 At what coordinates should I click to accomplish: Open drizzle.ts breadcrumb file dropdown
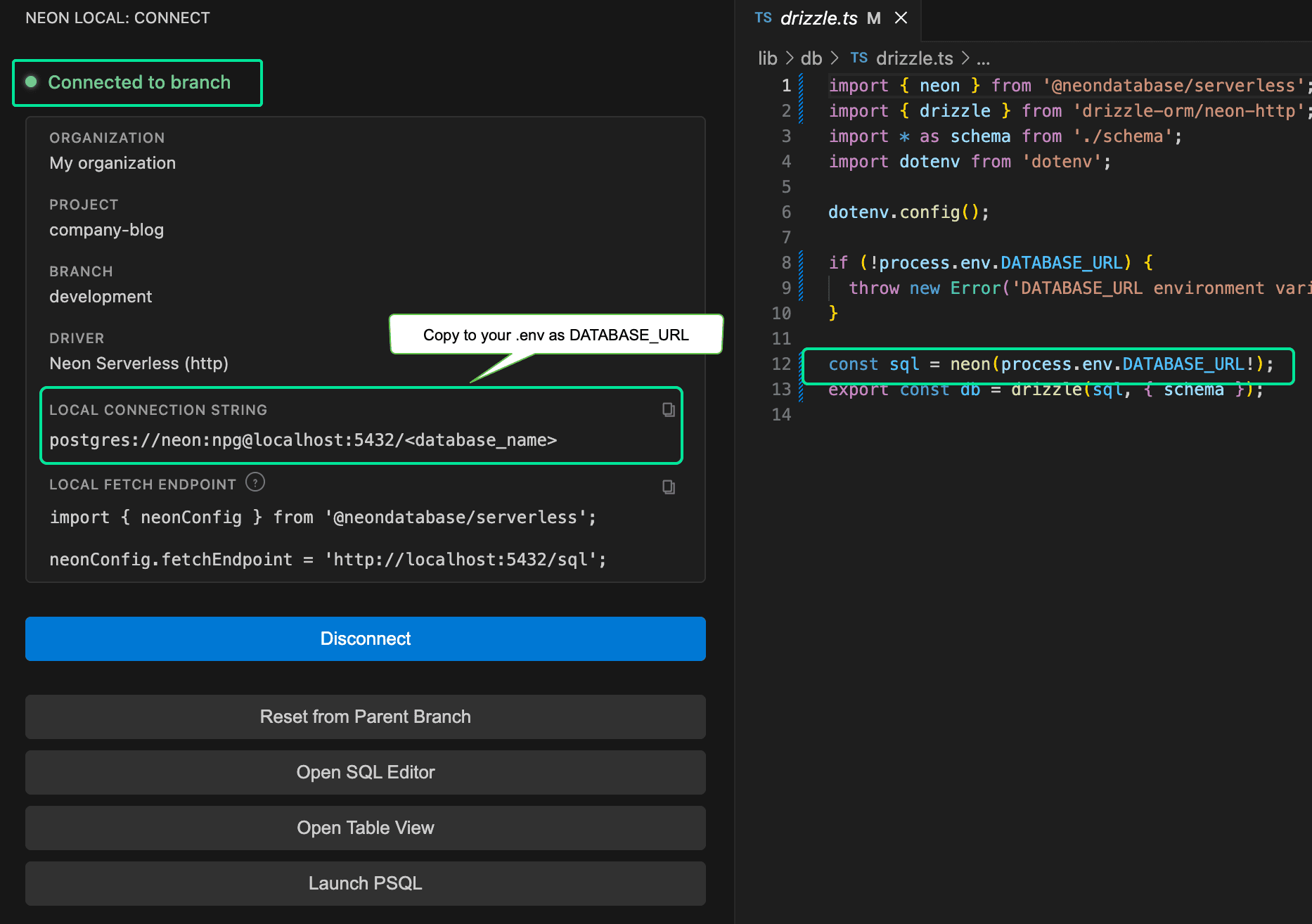point(914,58)
